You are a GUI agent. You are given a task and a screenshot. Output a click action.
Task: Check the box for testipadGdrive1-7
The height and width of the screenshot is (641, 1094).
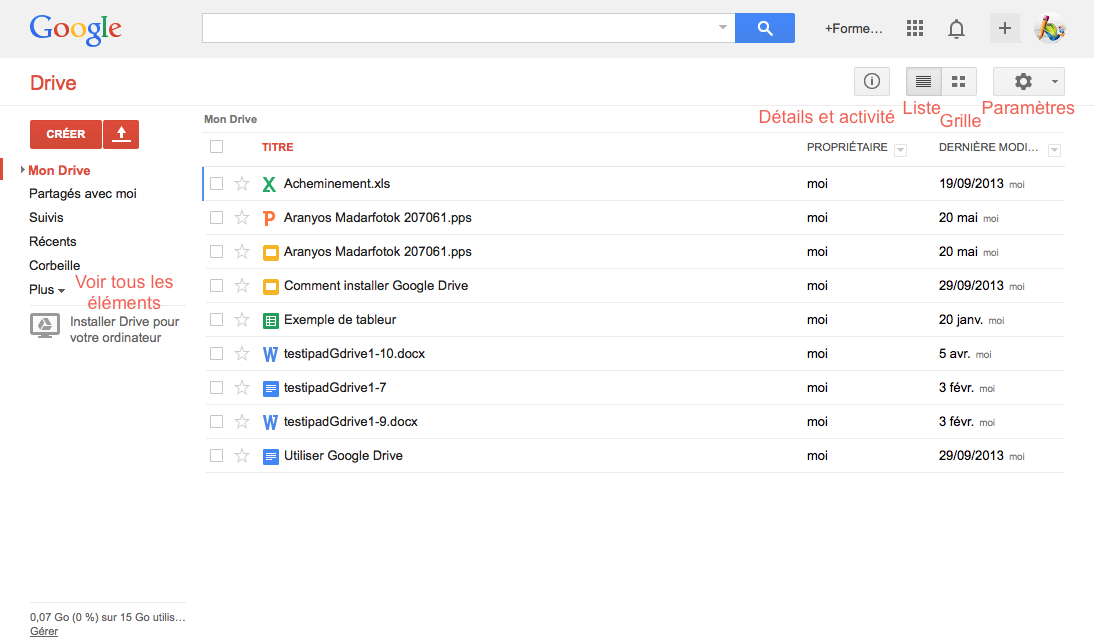coord(216,387)
